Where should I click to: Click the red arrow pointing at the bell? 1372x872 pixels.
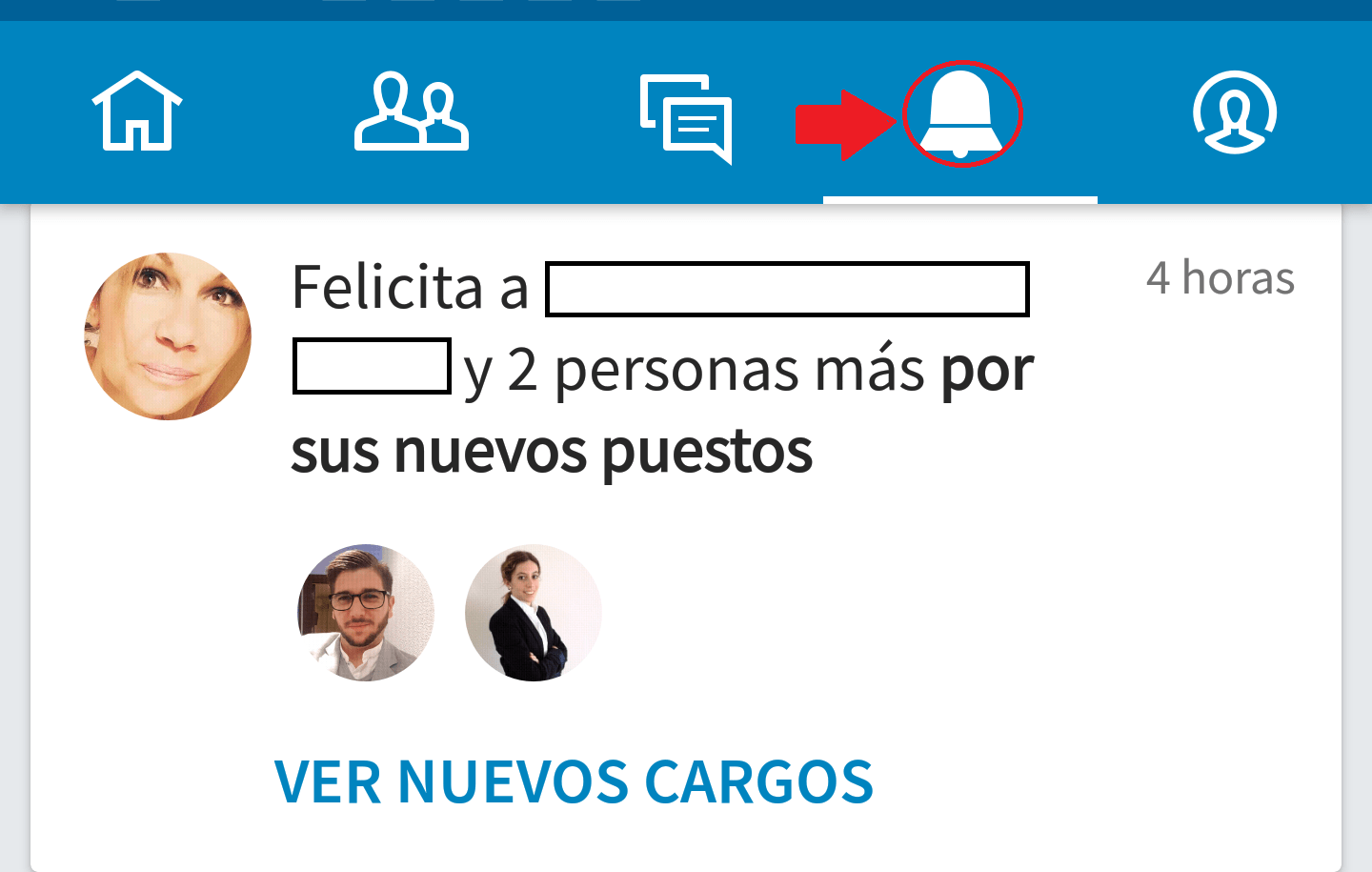pos(847,125)
